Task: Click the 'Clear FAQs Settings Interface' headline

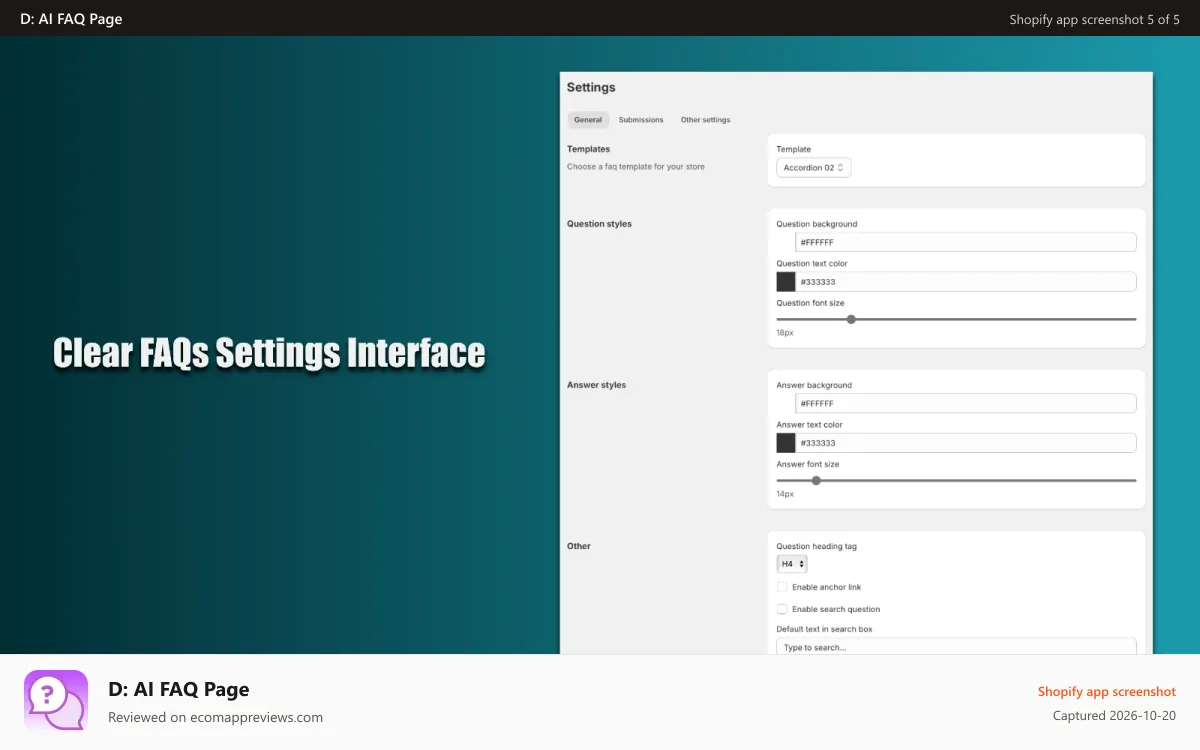Action: pos(269,353)
